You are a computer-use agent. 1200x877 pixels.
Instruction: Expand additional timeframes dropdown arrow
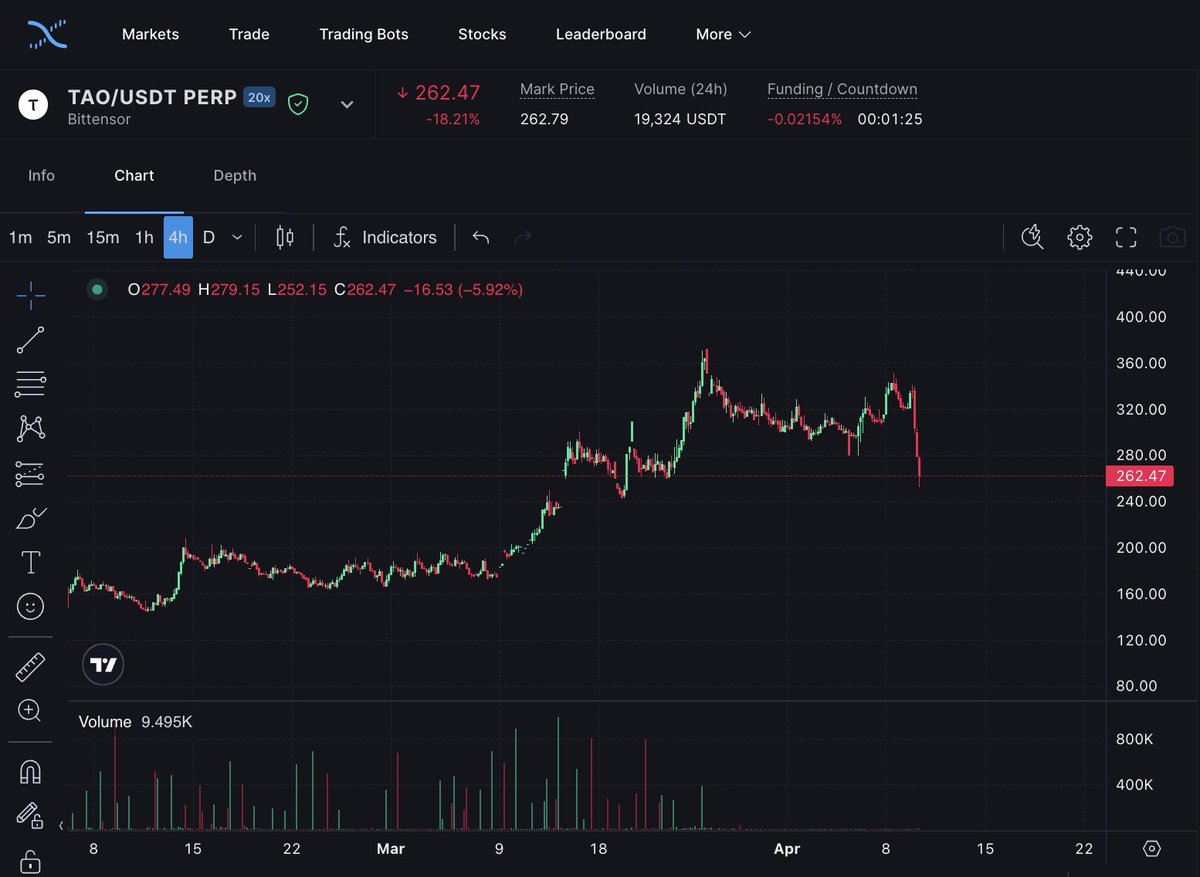[x=237, y=237]
